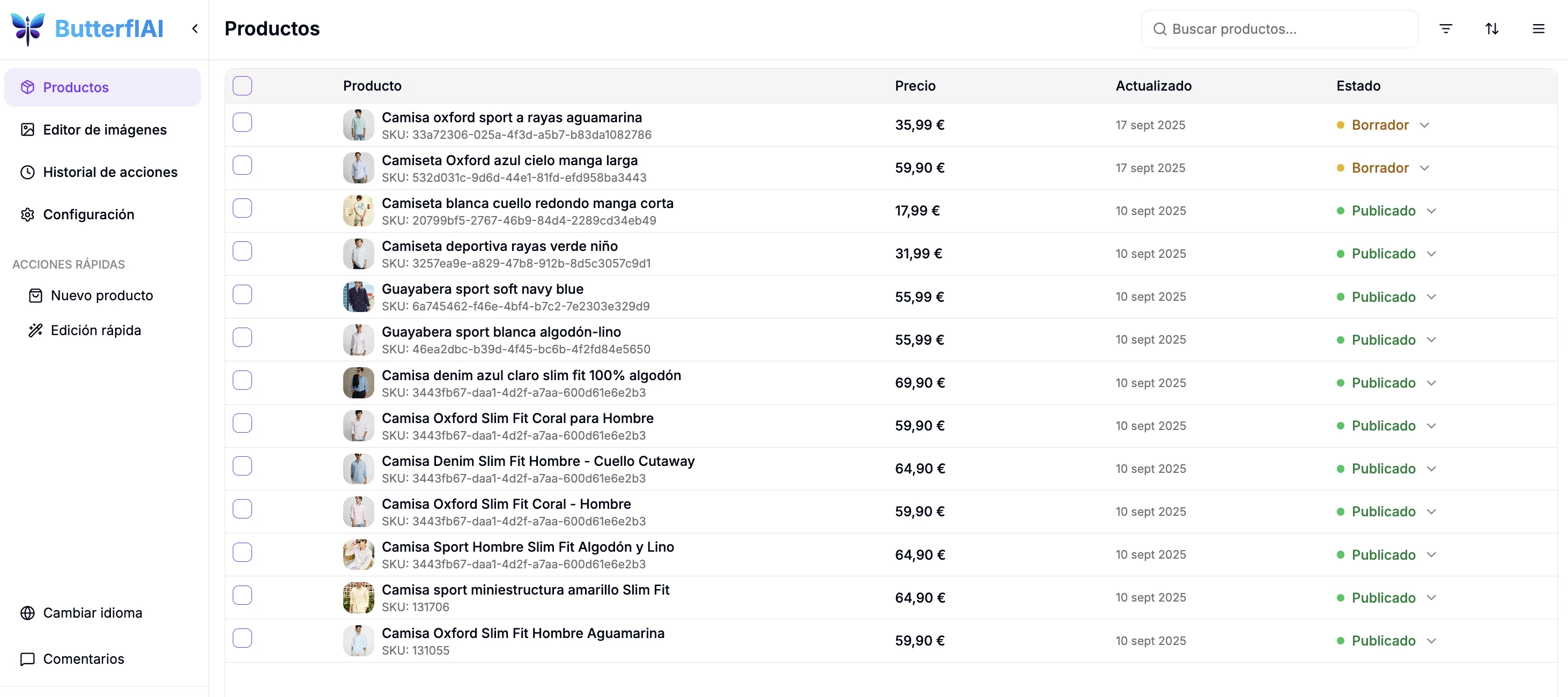This screenshot has width=1568, height=697.
Task: Collapse the sidebar with the chevron arrow
Action: (x=195, y=28)
